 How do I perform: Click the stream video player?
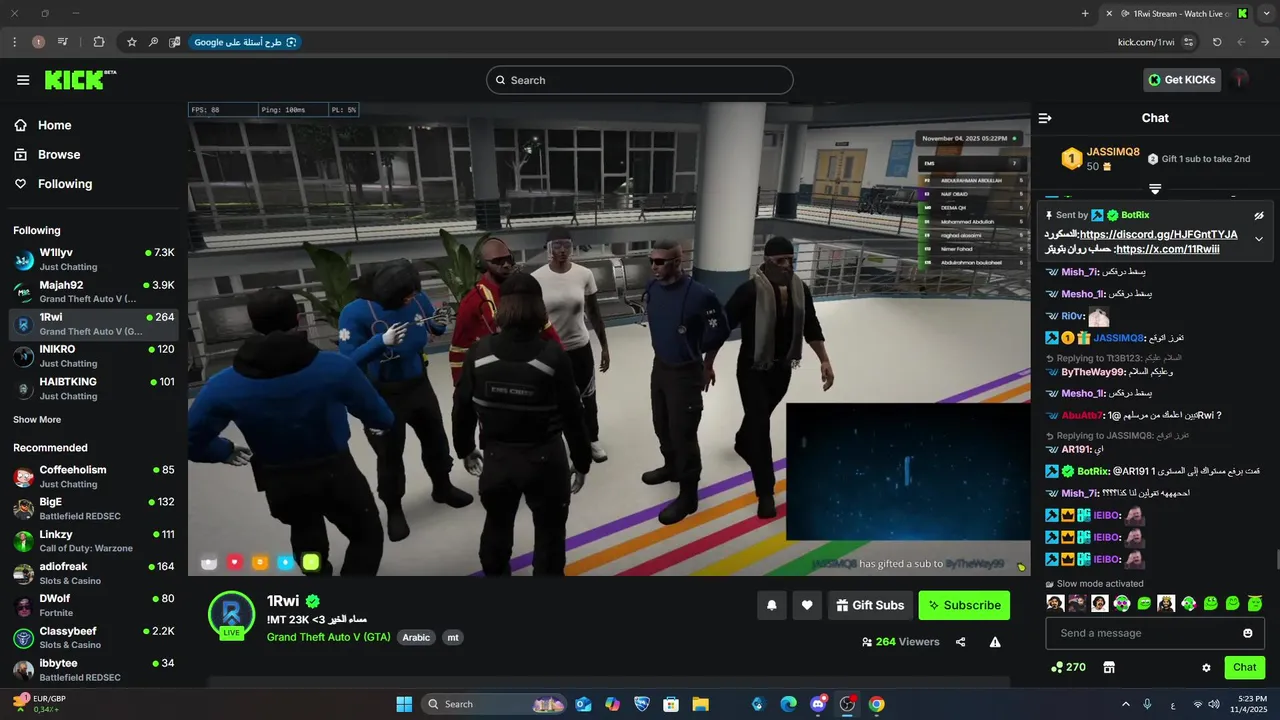[x=609, y=338]
